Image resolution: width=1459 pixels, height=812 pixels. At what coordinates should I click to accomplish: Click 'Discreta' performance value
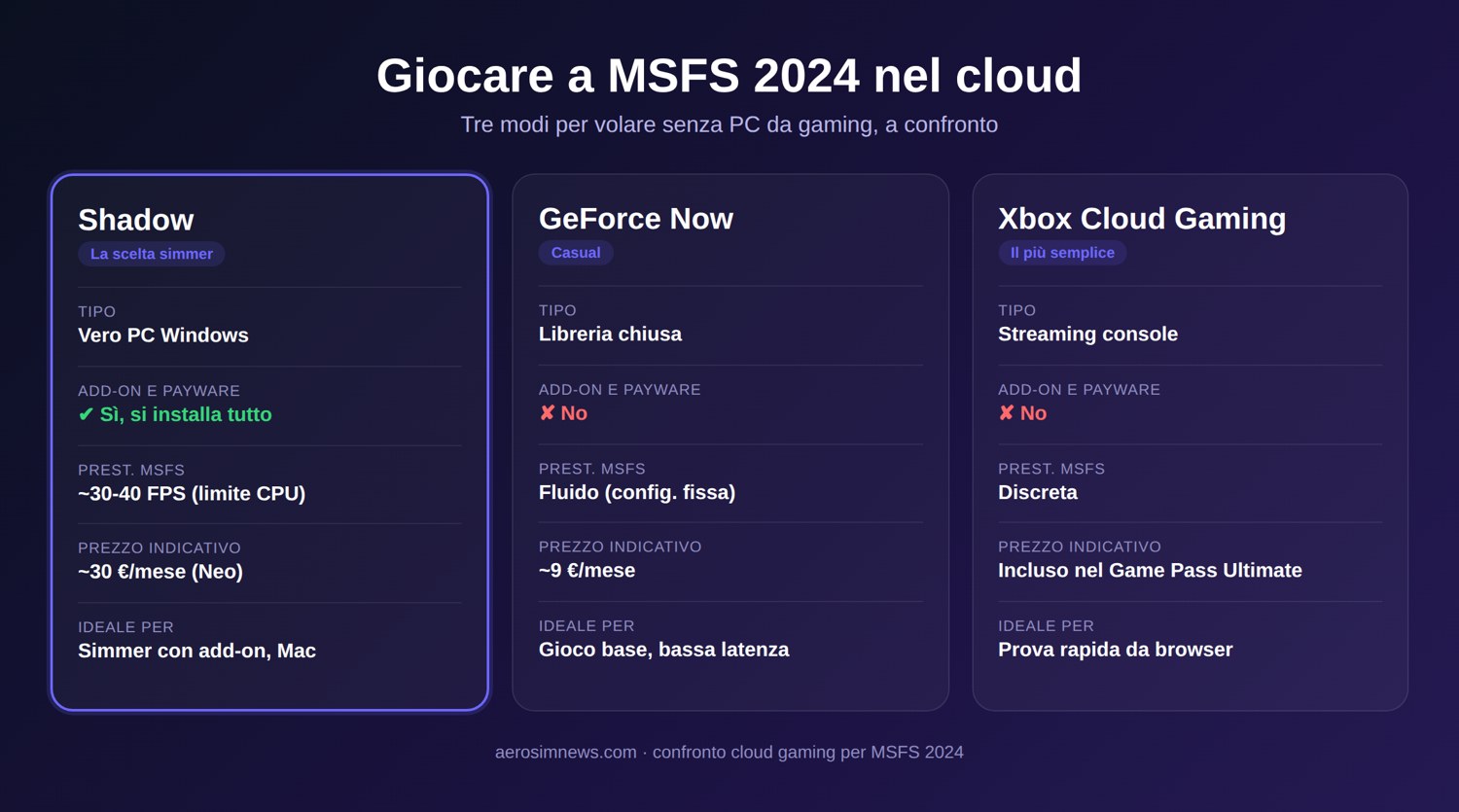[x=1038, y=493]
